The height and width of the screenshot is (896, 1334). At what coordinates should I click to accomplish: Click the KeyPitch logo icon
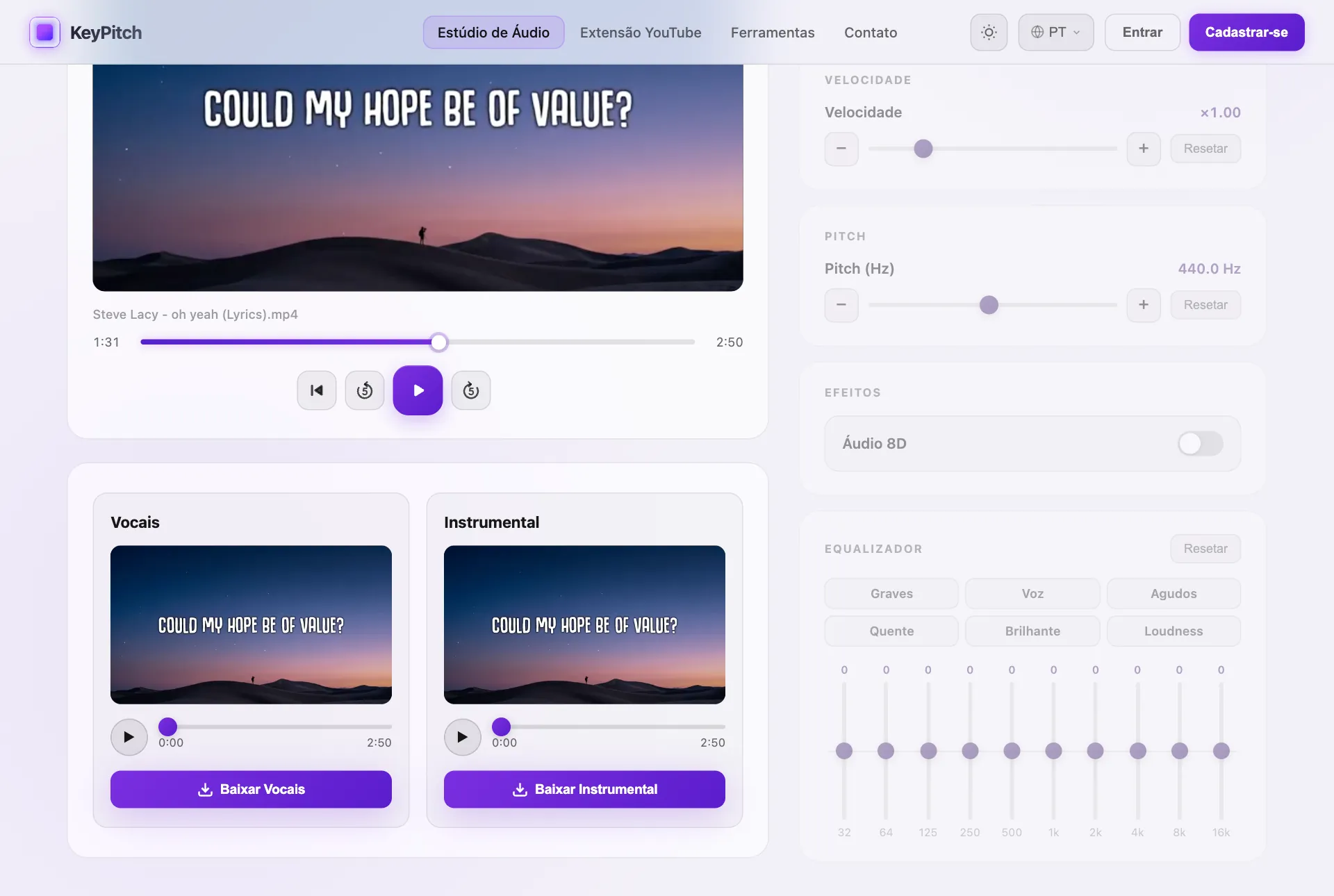pos(44,32)
